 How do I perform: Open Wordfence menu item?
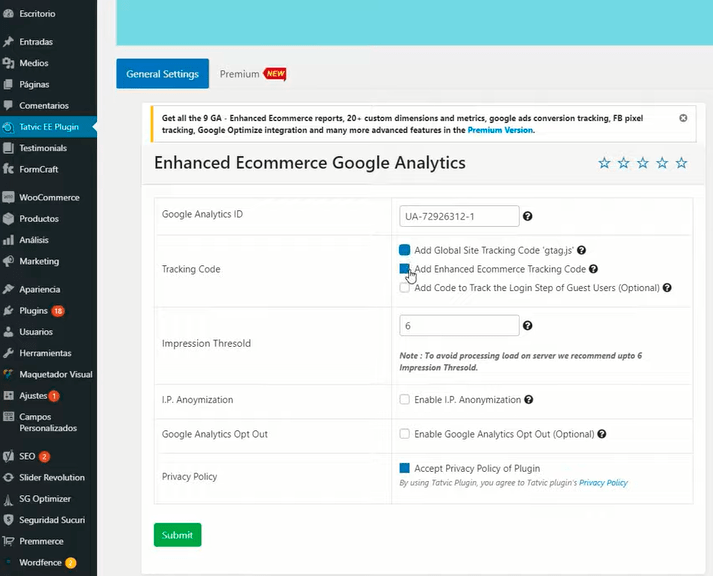click(40, 563)
